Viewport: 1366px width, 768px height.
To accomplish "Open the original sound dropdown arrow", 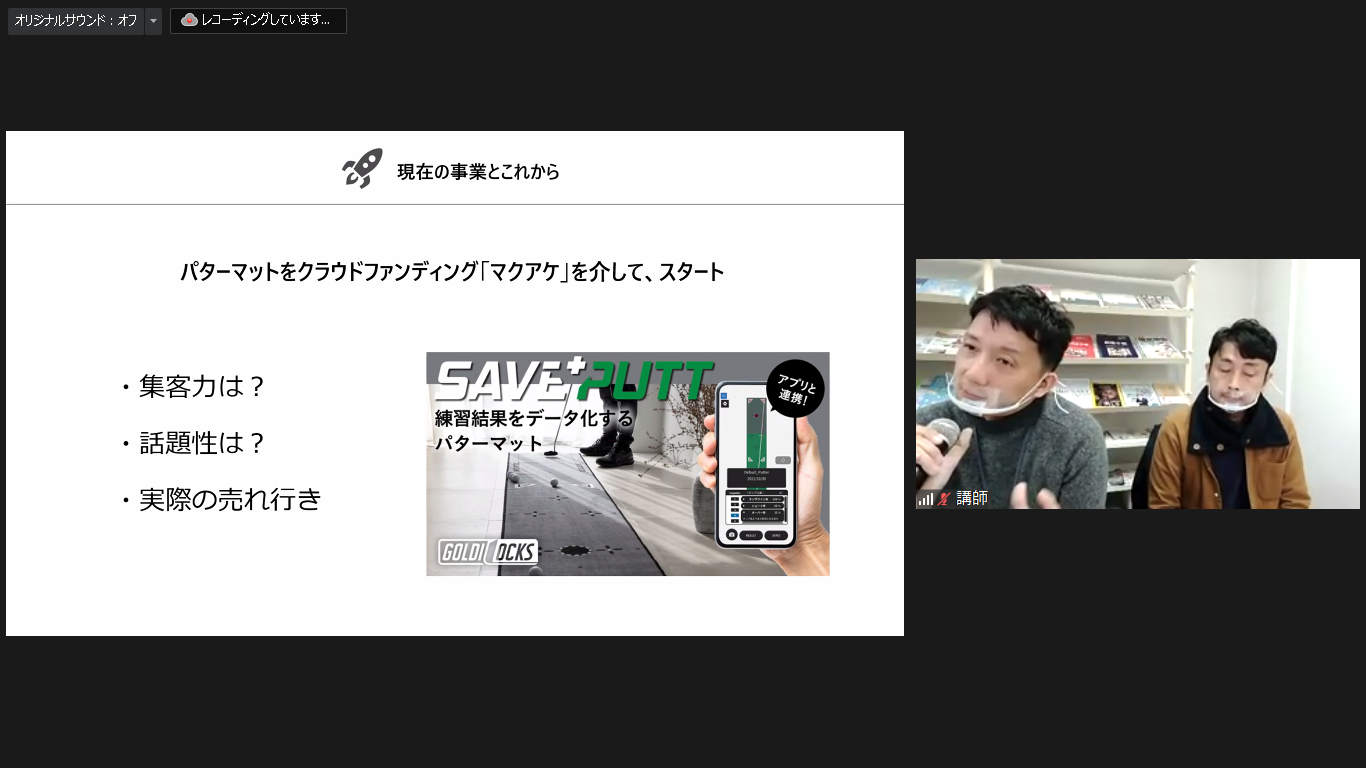I will coord(153,21).
